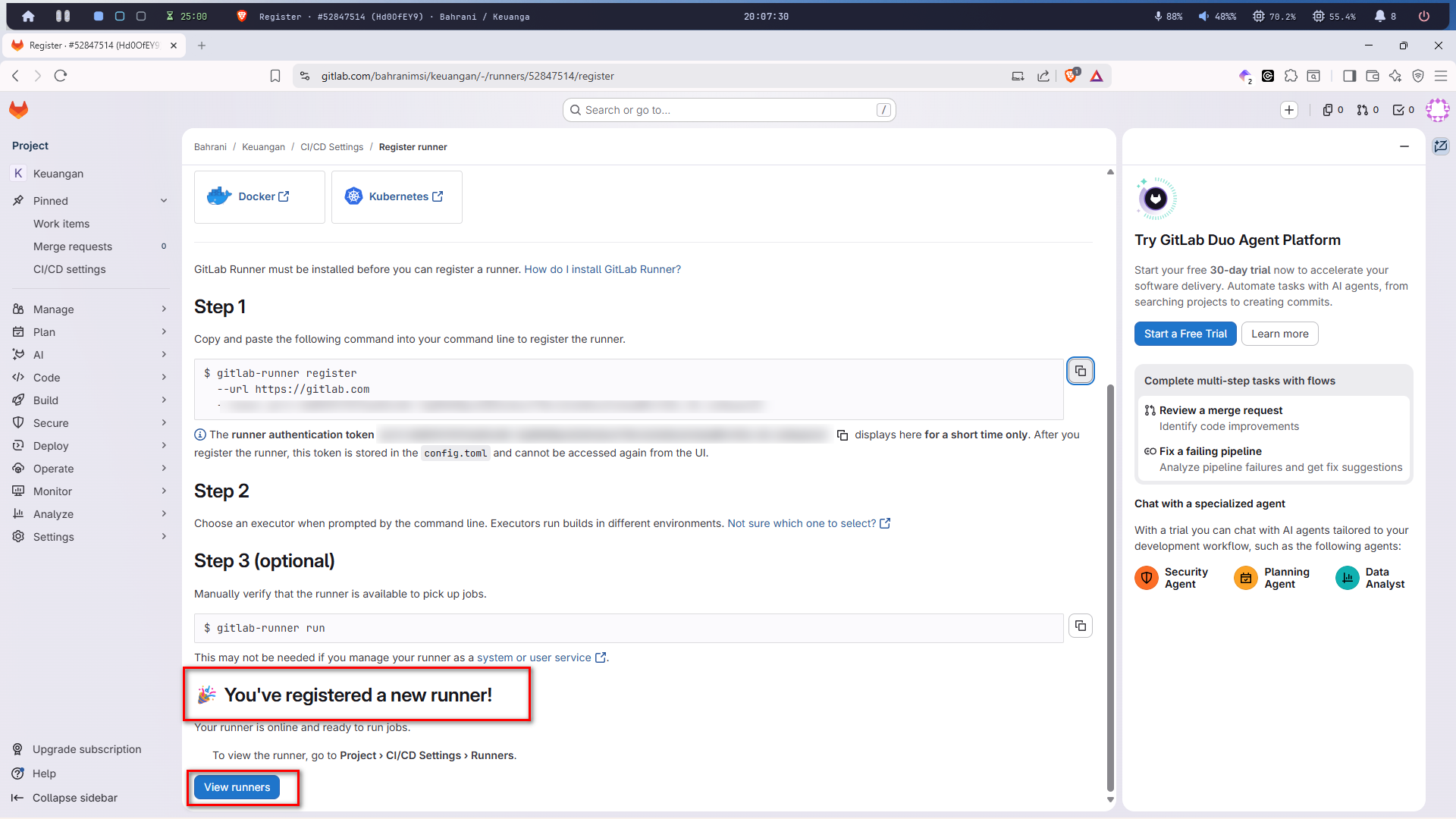Open assigned issues counter icon
This screenshot has width=1456, height=819.
pos(1333,110)
